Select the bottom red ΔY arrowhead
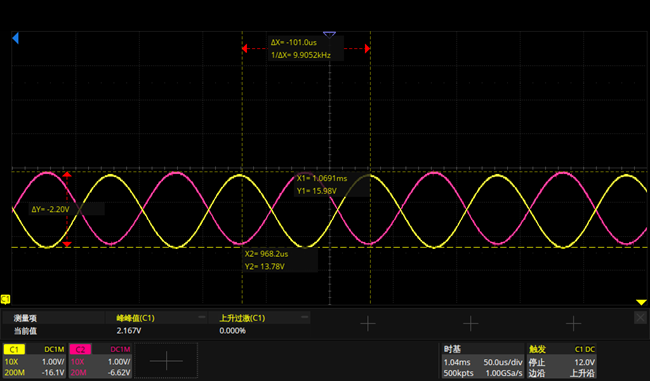650x381 pixels. tap(67, 244)
